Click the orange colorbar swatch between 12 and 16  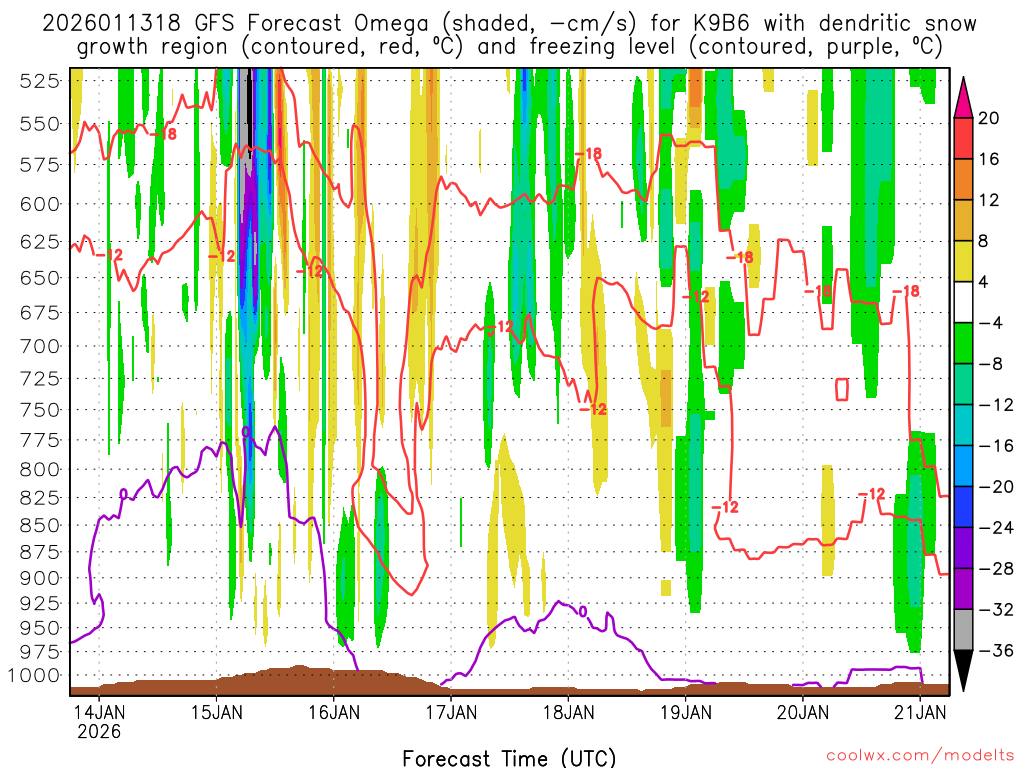pos(963,180)
